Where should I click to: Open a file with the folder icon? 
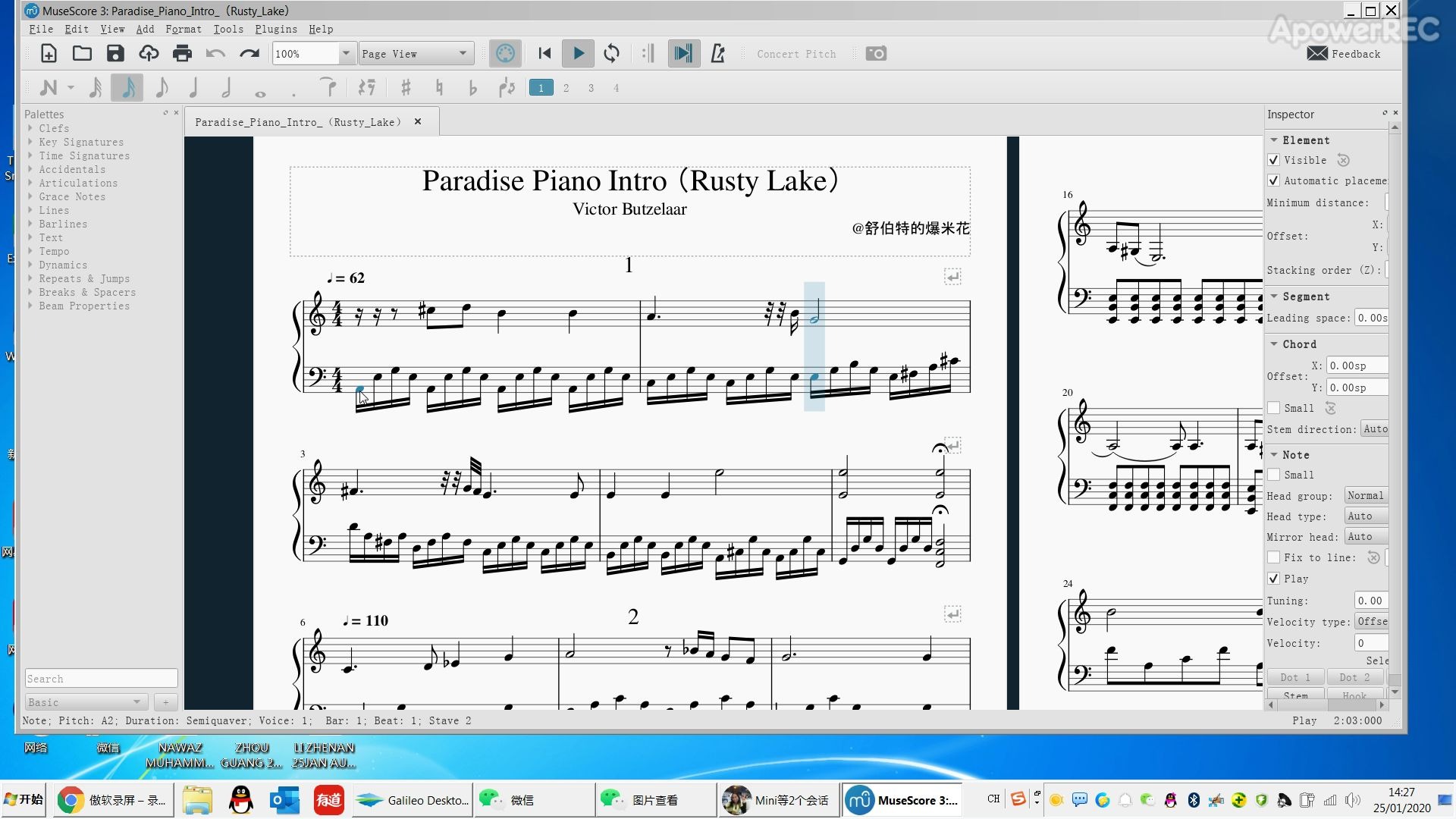point(82,54)
